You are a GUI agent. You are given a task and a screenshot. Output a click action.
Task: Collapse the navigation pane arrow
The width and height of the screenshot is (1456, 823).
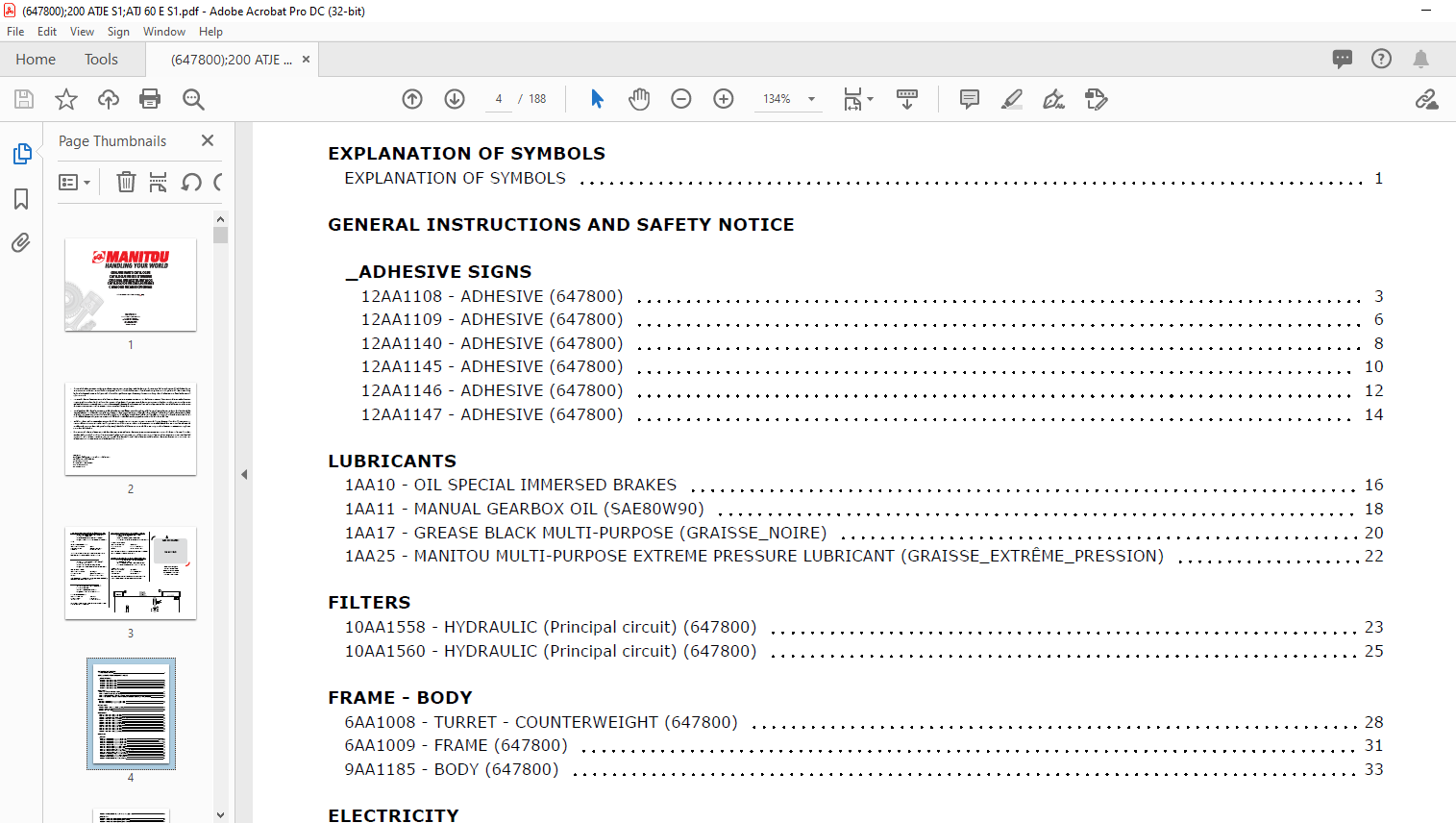[244, 474]
